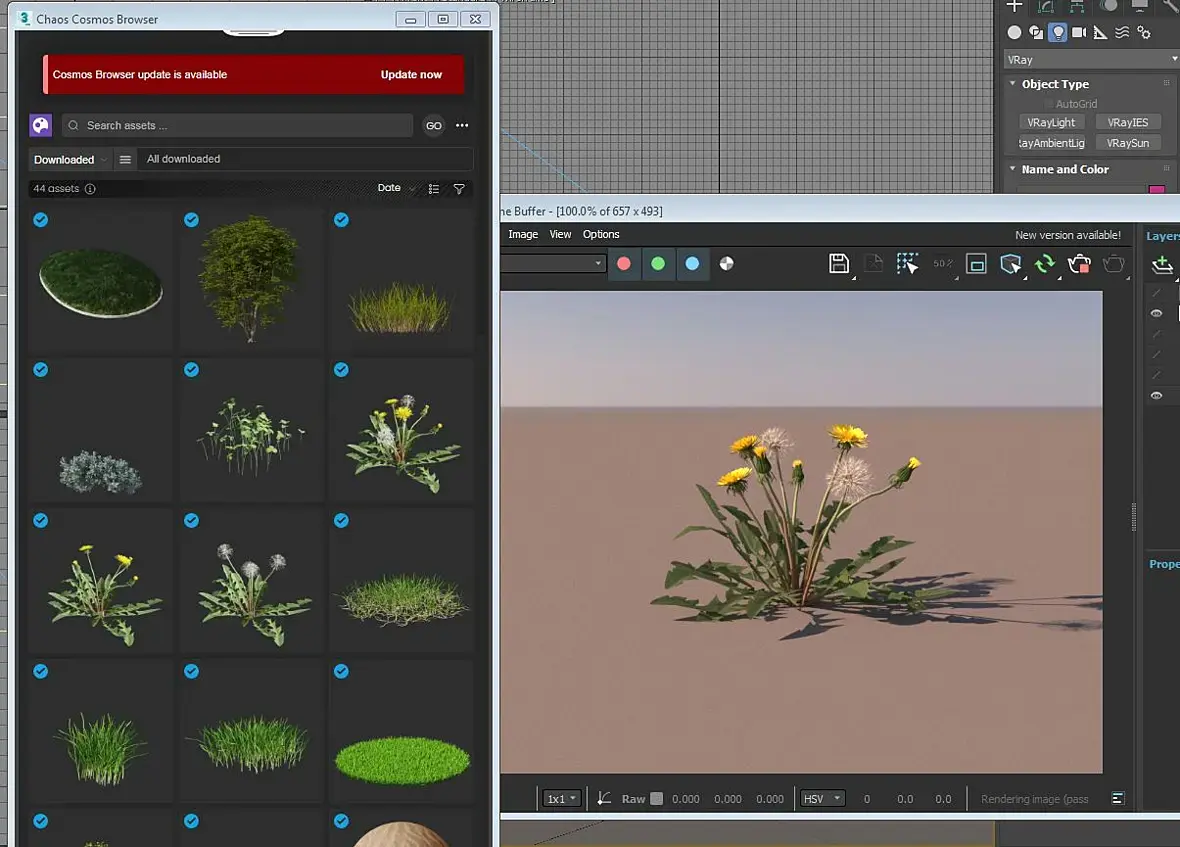Toggle the blue channel button
The image size is (1180, 847).
pyautogui.click(x=692, y=264)
